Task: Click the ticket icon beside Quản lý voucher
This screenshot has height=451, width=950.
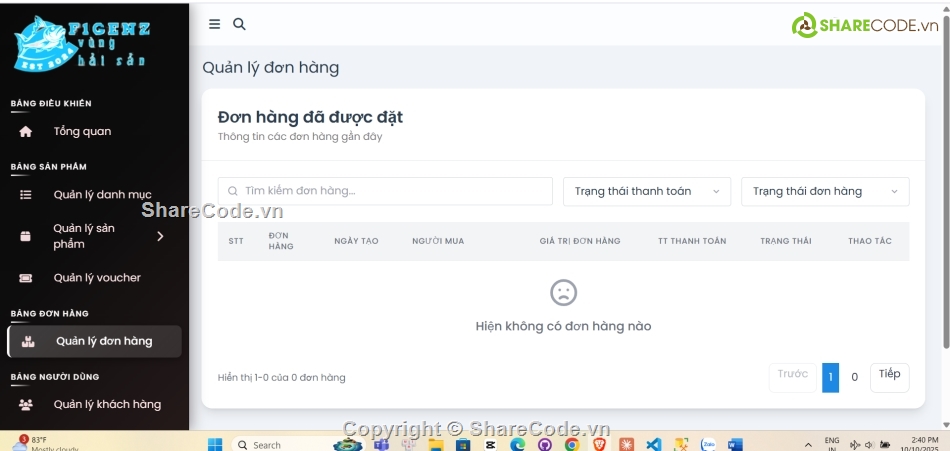Action: (26, 278)
